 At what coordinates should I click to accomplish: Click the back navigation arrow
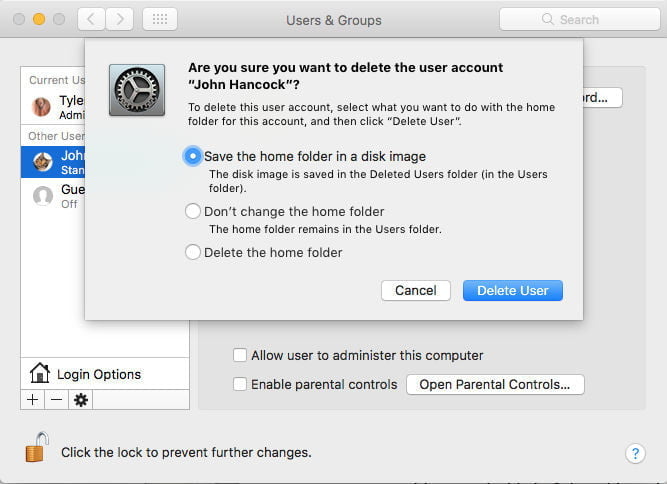(91, 19)
